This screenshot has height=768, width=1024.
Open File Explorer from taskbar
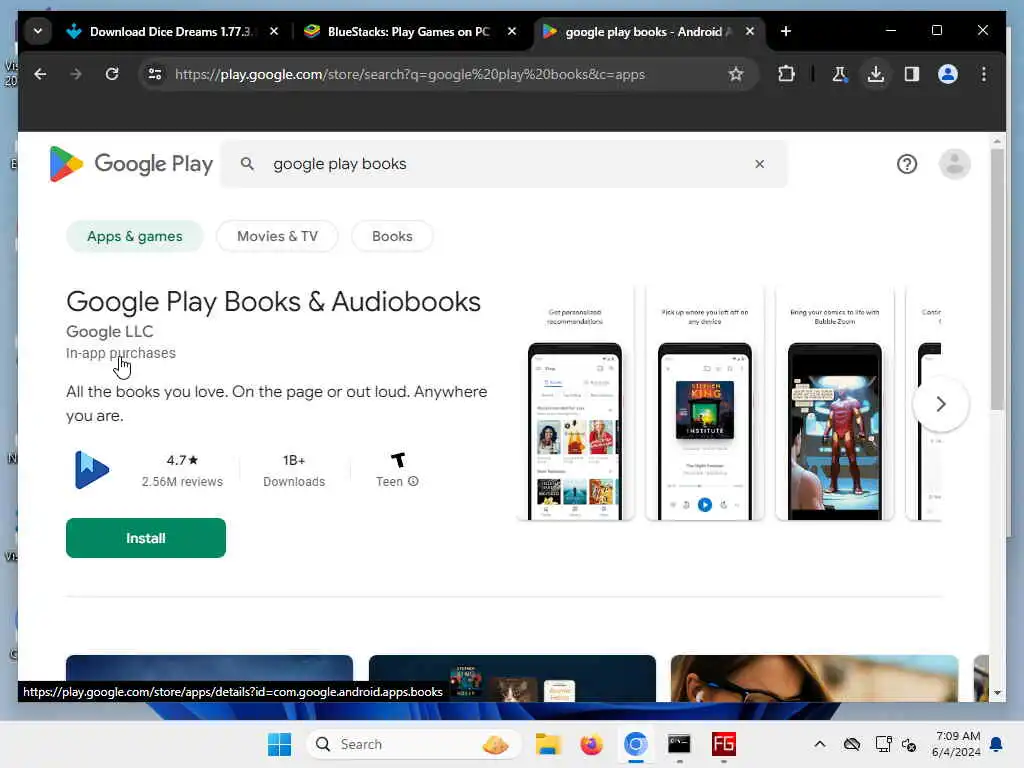pyautogui.click(x=548, y=744)
